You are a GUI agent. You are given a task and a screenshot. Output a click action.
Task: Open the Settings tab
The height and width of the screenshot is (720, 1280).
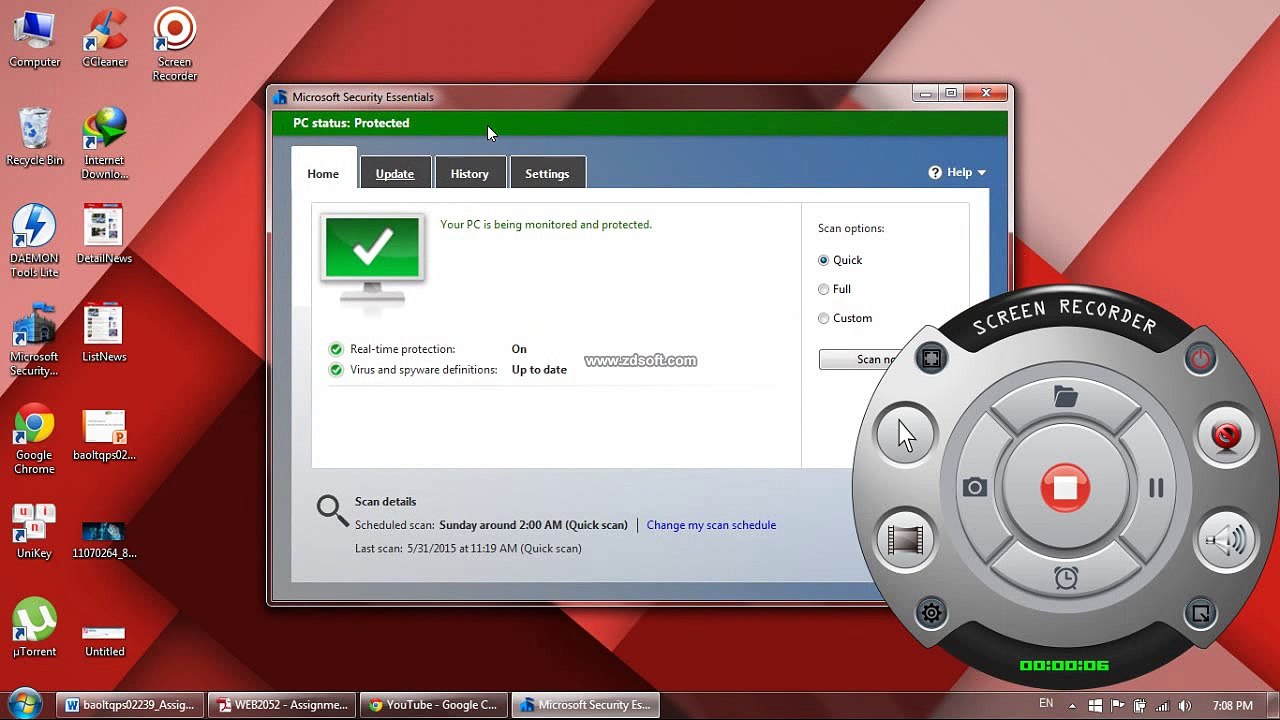547,173
